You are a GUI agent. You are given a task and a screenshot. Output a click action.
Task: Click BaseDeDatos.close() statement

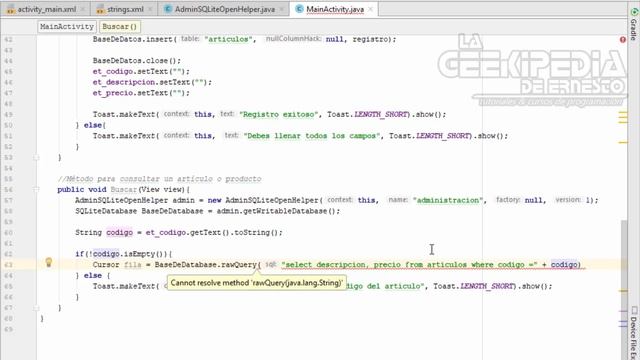[137, 61]
